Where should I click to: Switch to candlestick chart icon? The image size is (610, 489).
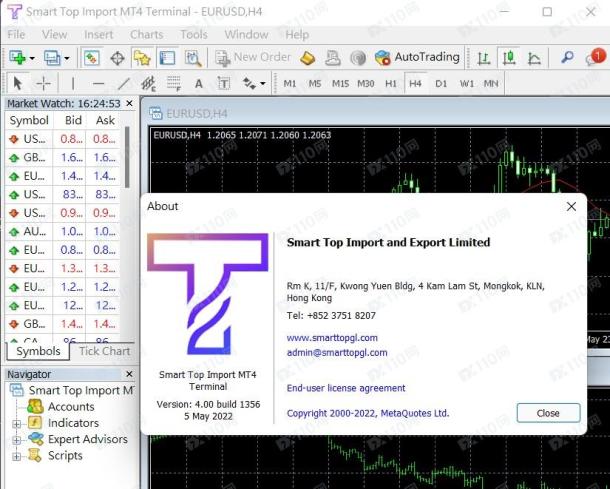coord(509,58)
